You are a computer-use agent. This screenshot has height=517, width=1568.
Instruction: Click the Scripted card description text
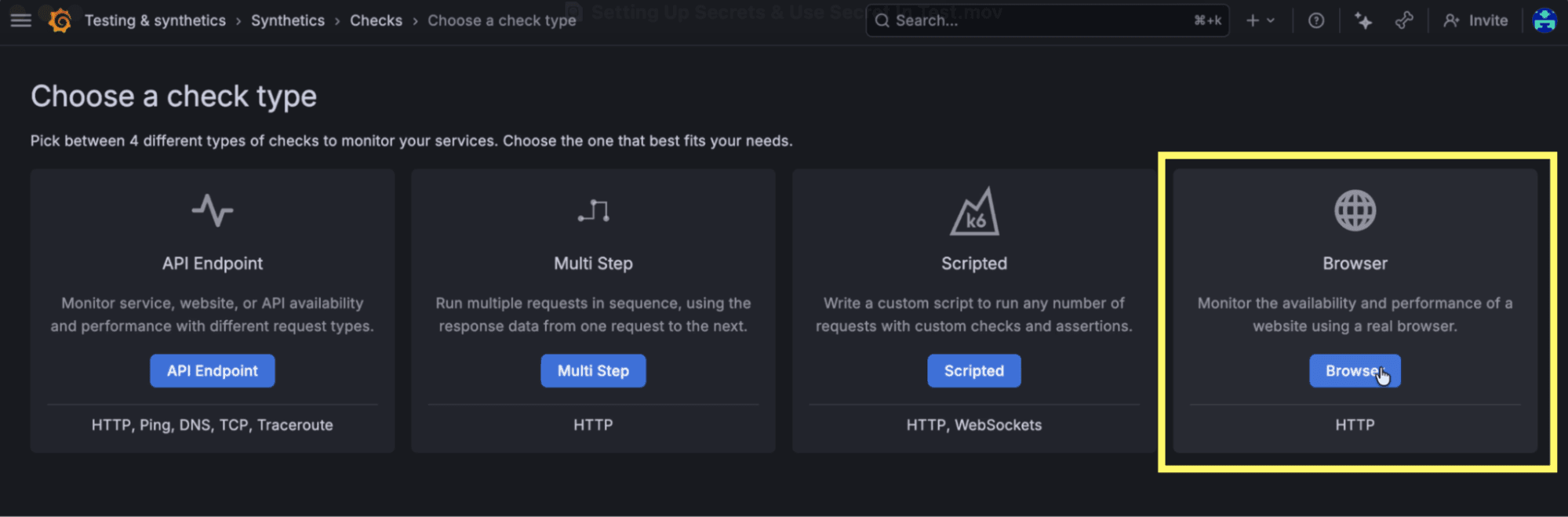point(974,315)
